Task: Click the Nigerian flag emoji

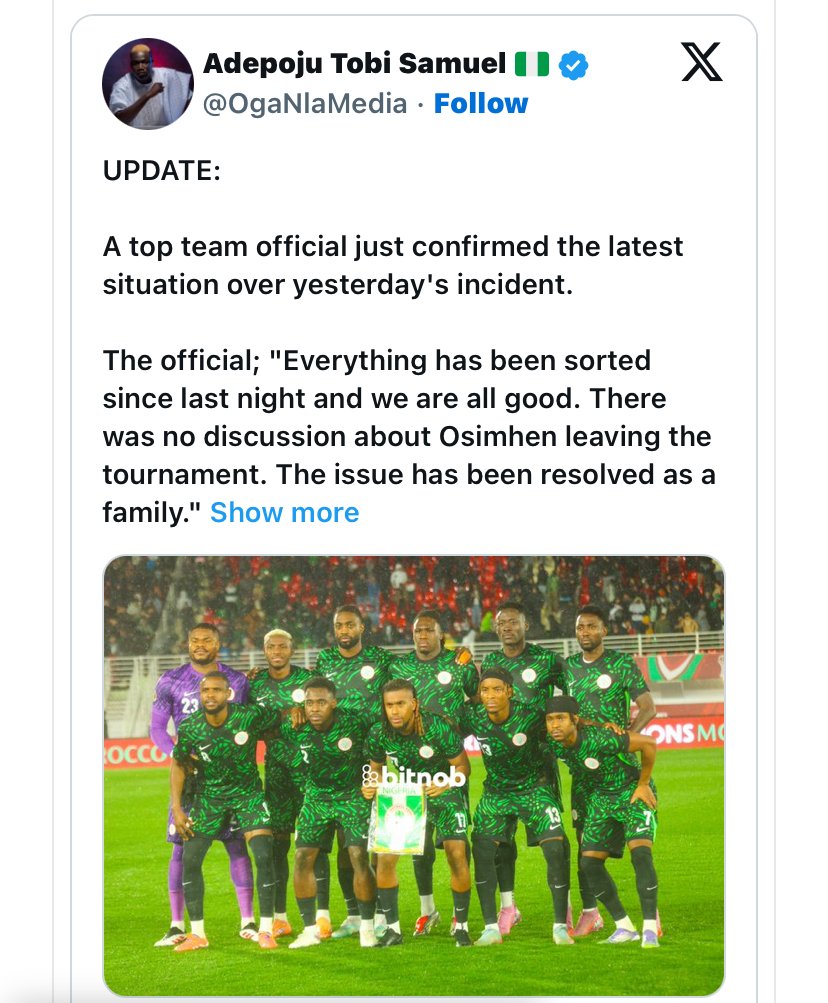Action: click(x=532, y=65)
